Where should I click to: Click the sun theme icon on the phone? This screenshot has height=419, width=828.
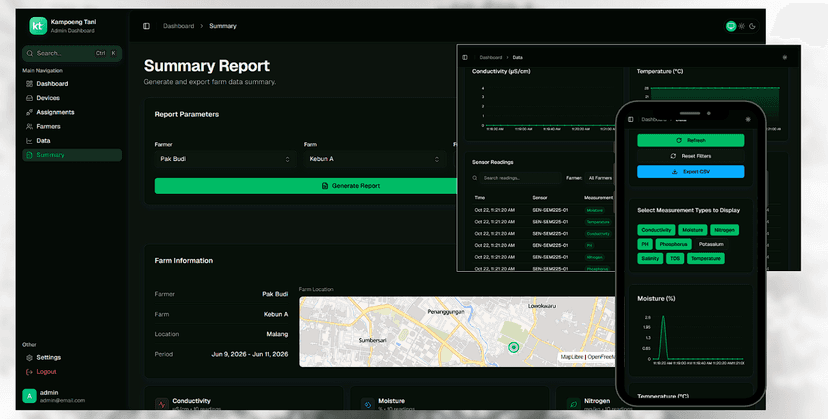pos(748,119)
